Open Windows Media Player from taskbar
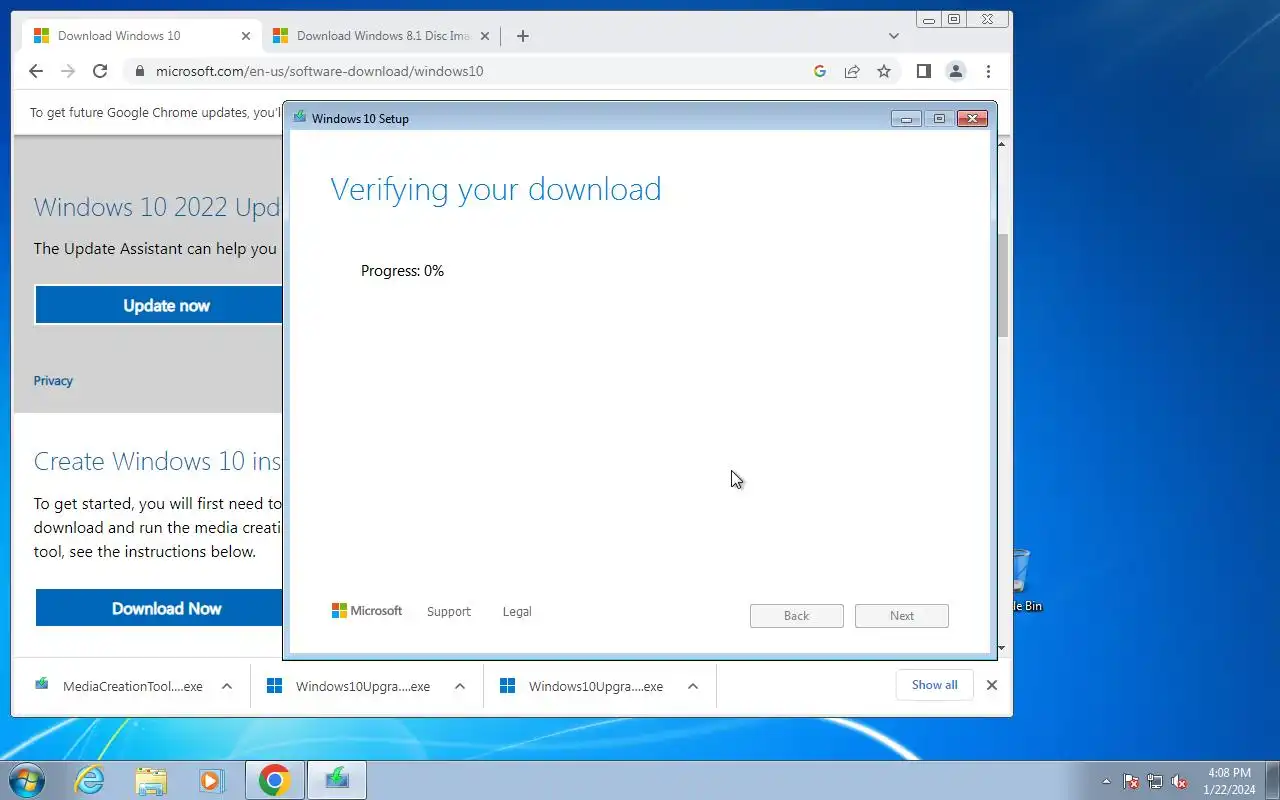Viewport: 1280px width, 800px height. tap(211, 780)
